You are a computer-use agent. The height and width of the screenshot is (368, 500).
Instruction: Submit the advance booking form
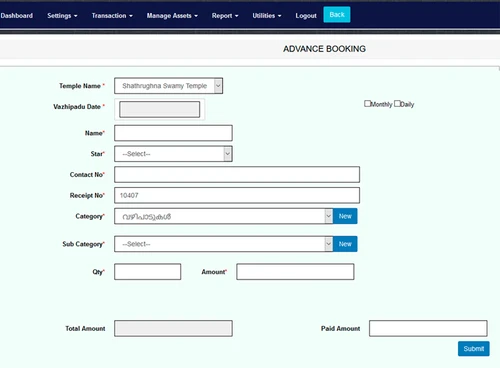pos(474,349)
